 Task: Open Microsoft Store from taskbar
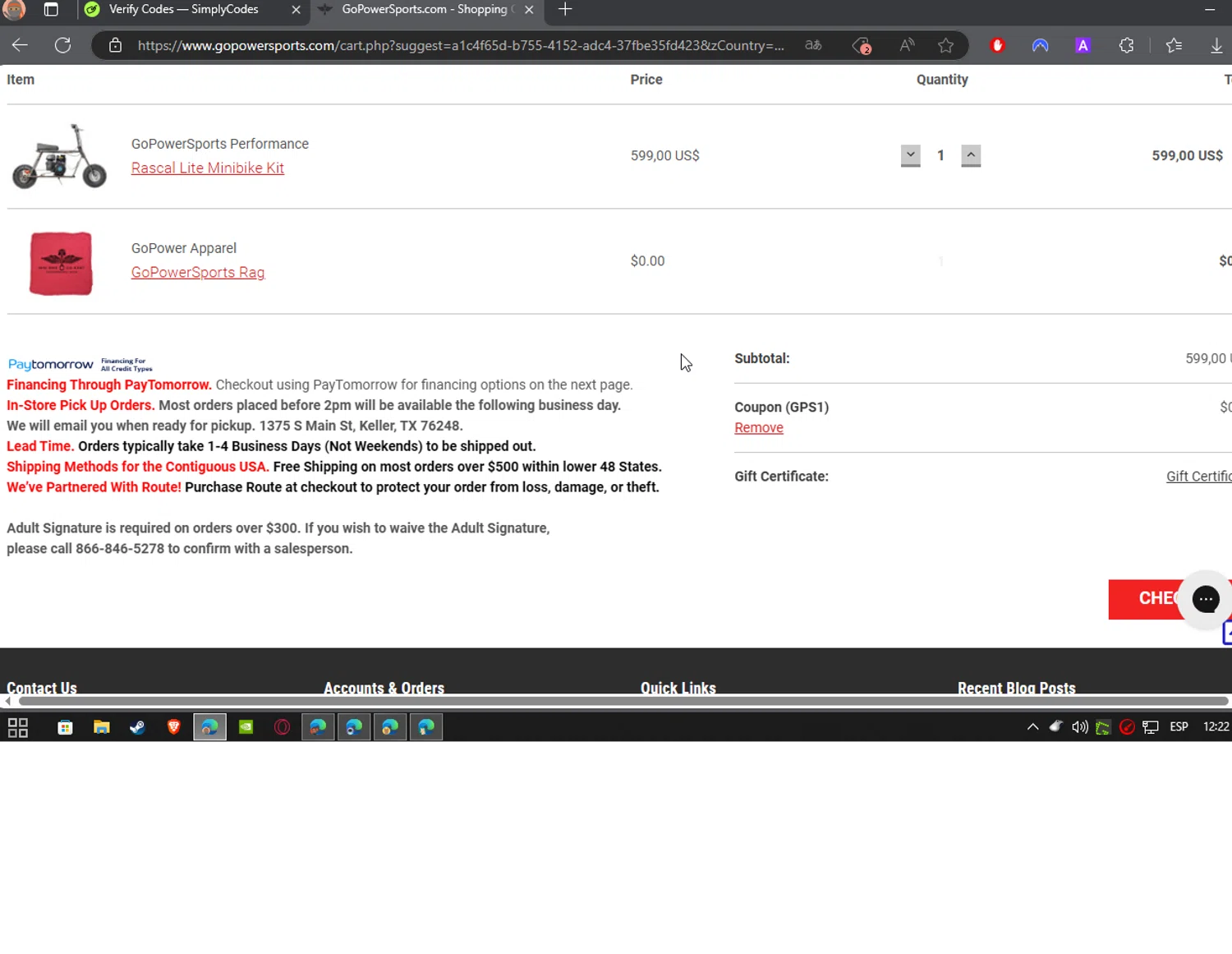click(65, 727)
